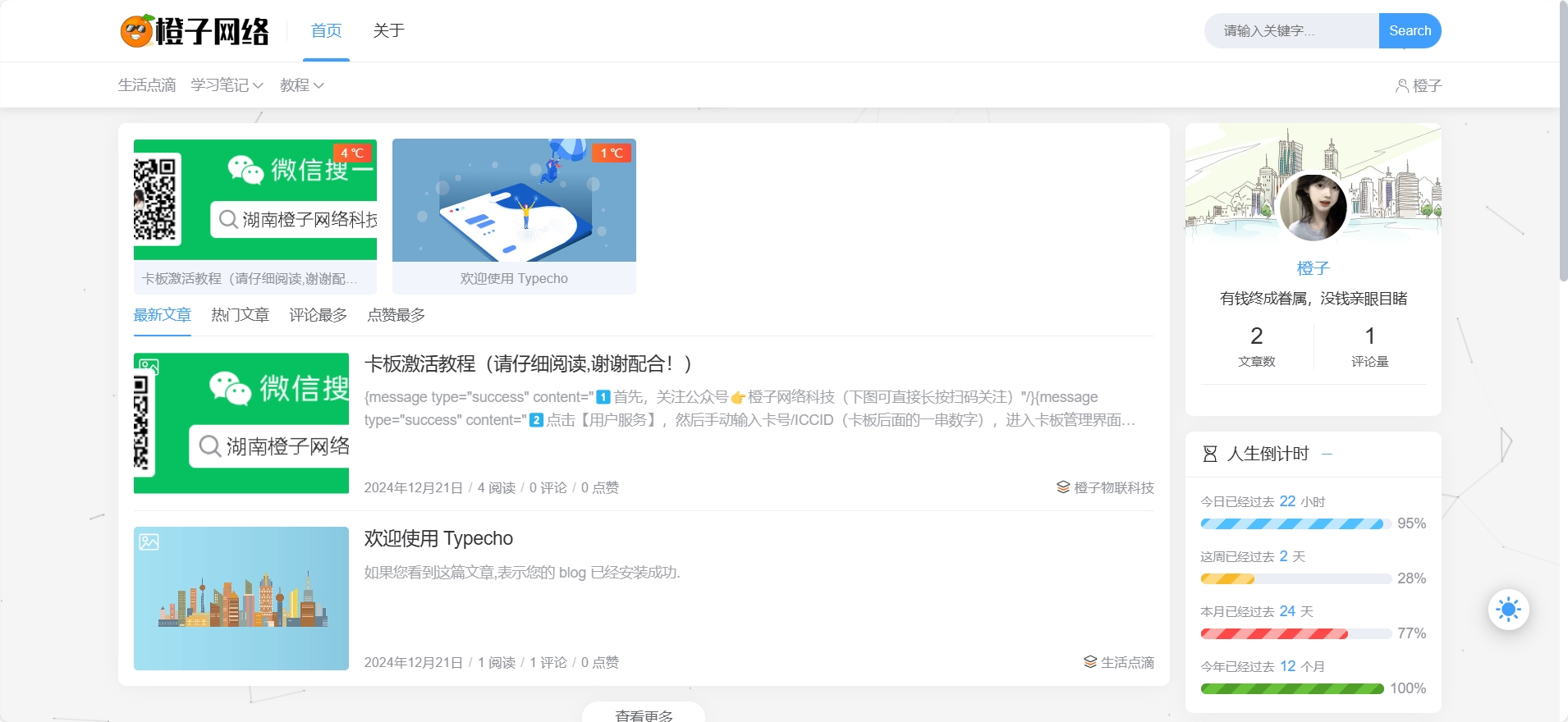Expand the 学习笔记 dropdown menu

[227, 85]
